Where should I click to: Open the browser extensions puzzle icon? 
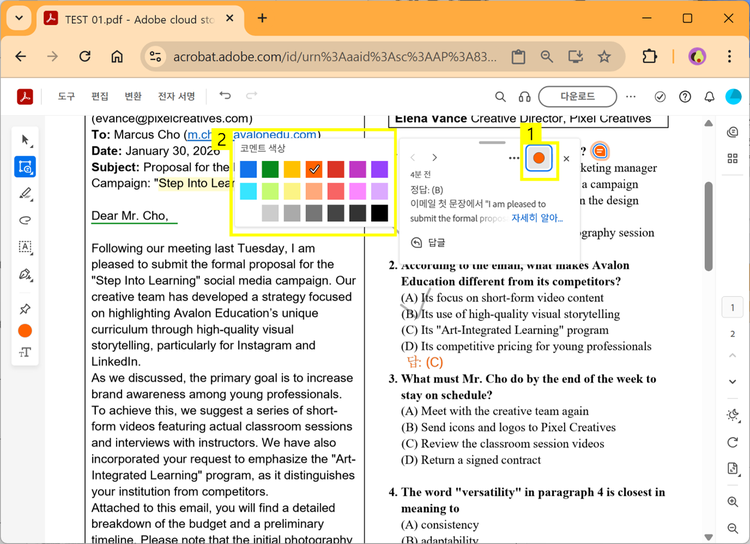(649, 56)
